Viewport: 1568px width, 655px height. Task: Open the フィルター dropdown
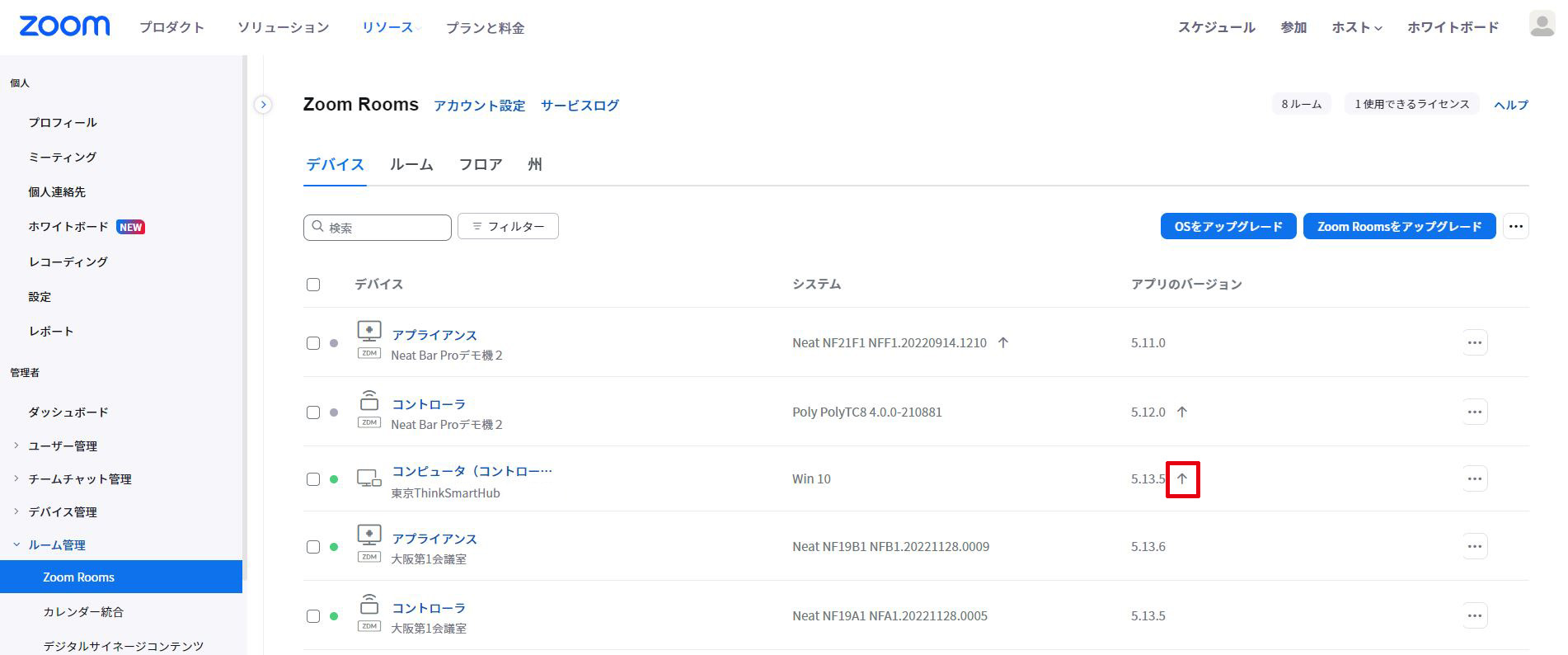[508, 226]
